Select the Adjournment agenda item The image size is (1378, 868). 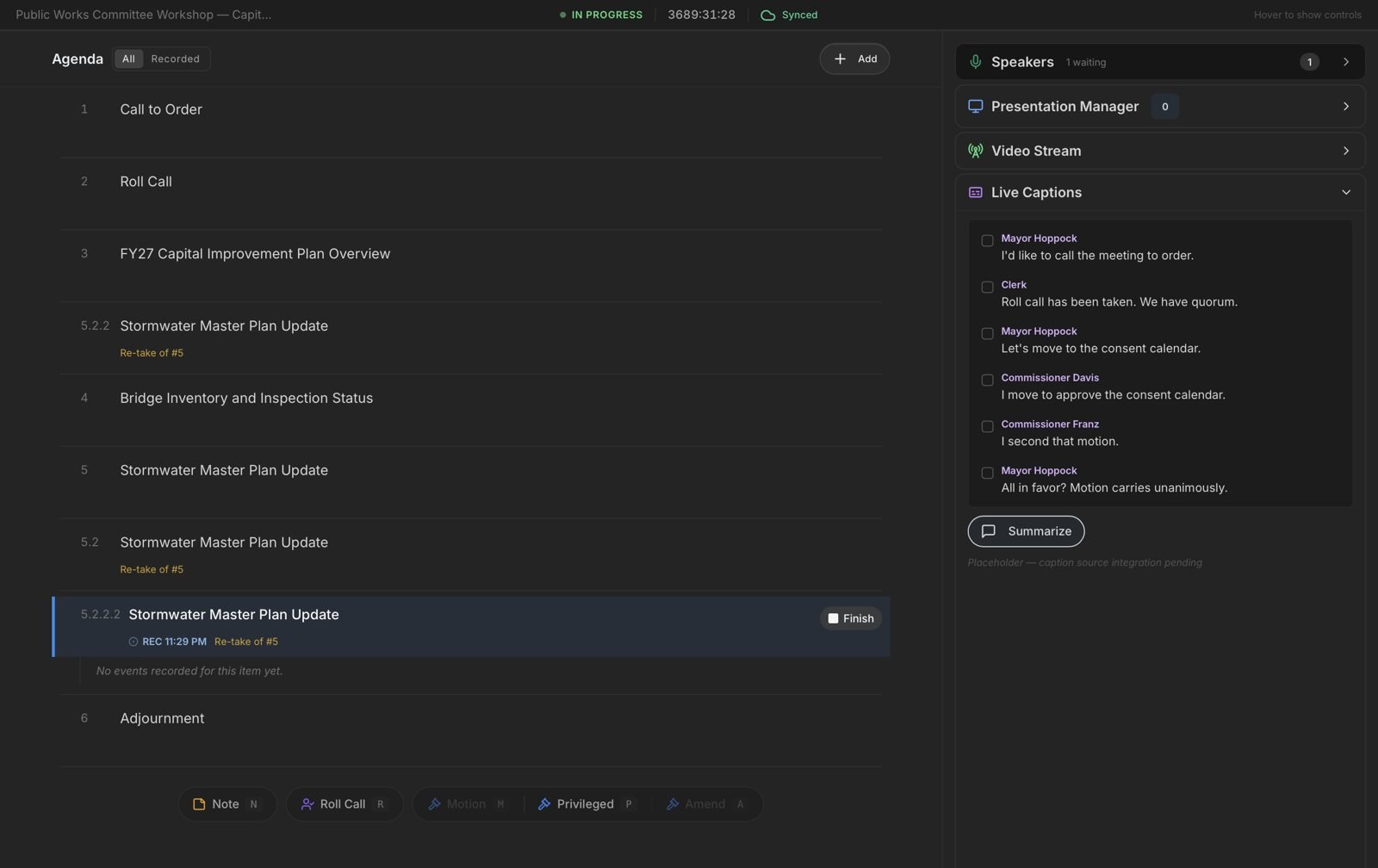pos(470,730)
